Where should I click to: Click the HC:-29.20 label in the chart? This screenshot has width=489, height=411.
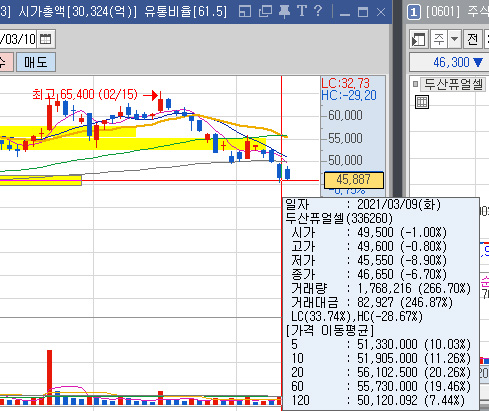pyautogui.click(x=349, y=96)
